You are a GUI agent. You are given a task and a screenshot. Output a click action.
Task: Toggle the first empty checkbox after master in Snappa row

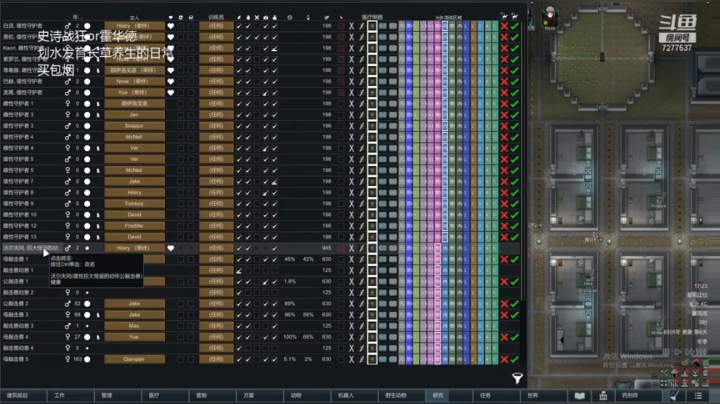click(x=181, y=126)
